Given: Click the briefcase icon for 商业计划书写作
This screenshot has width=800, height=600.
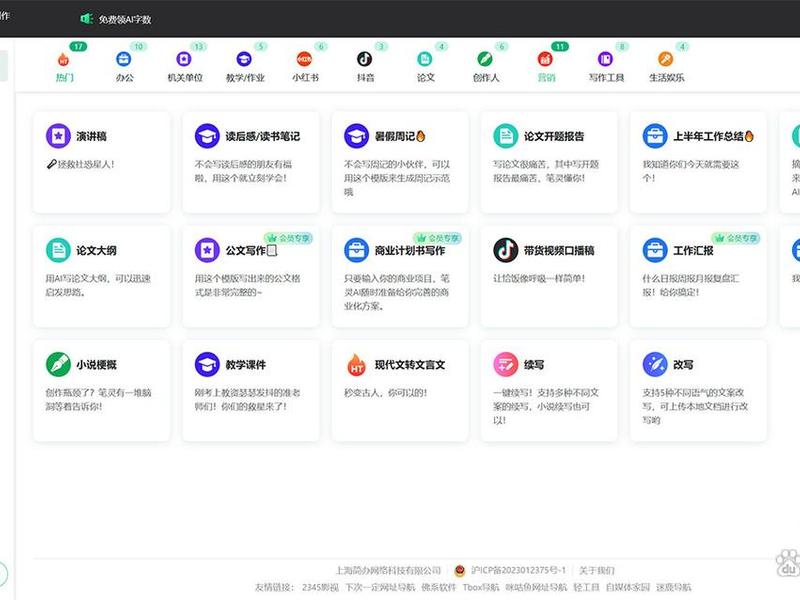Looking at the screenshot, I should pos(357,251).
